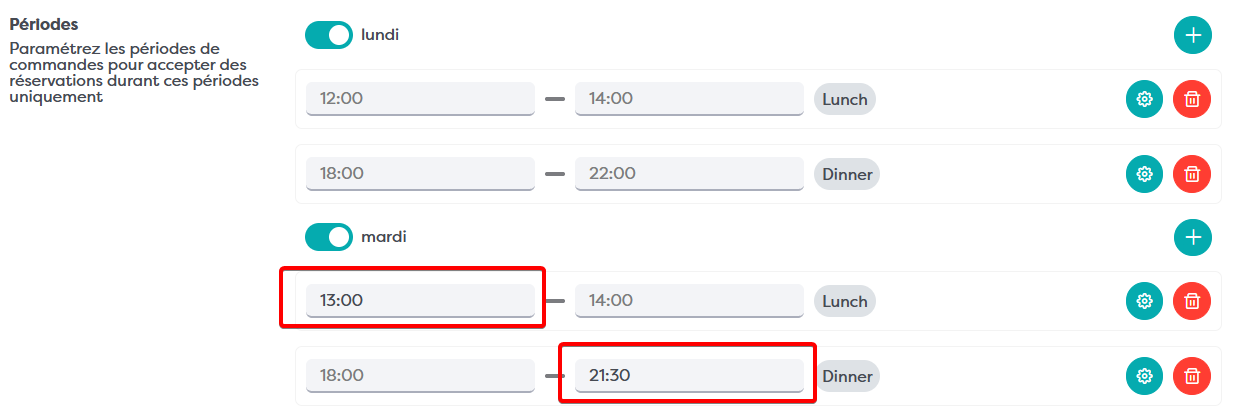Viewport: 1236px width, 418px height.
Task: Open settings for mardi Dinner period
Action: tap(1145, 376)
